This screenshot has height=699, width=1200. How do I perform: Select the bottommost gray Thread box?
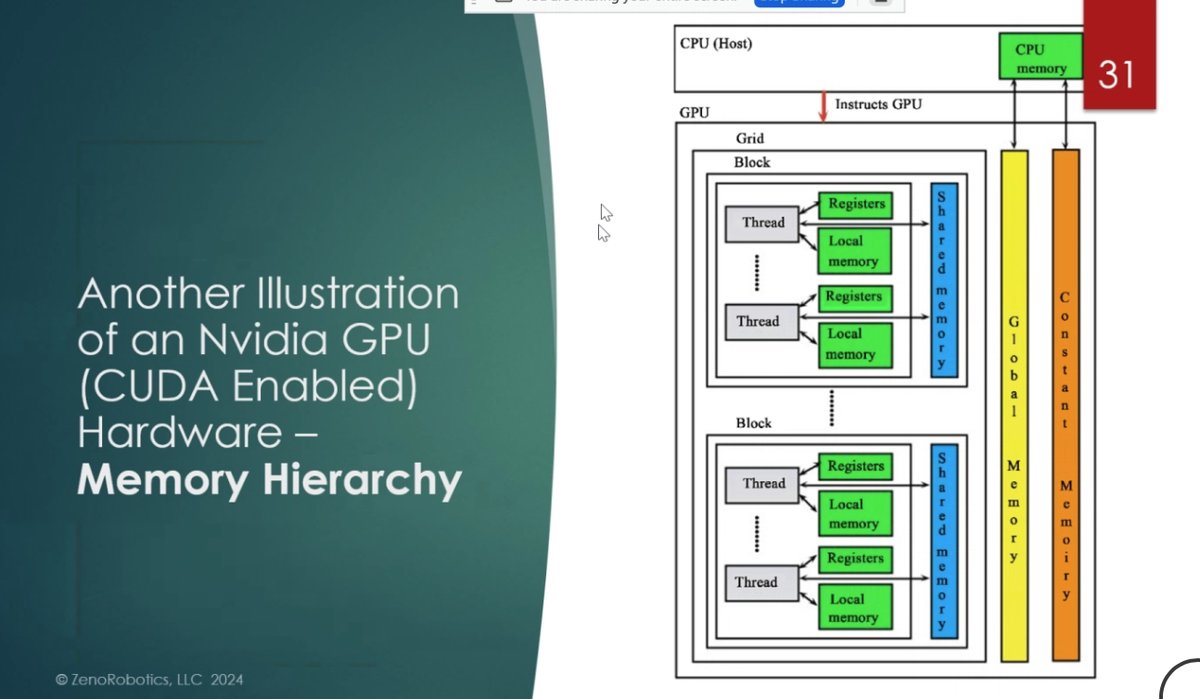tap(757, 582)
